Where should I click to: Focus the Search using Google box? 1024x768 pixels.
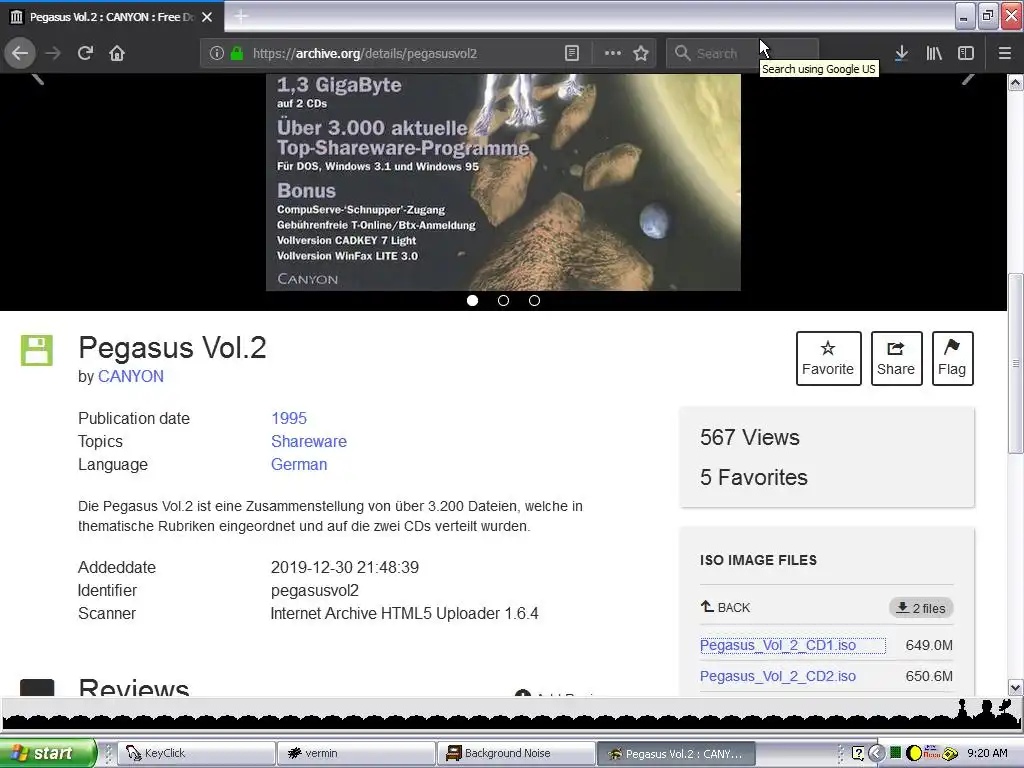tap(743, 53)
